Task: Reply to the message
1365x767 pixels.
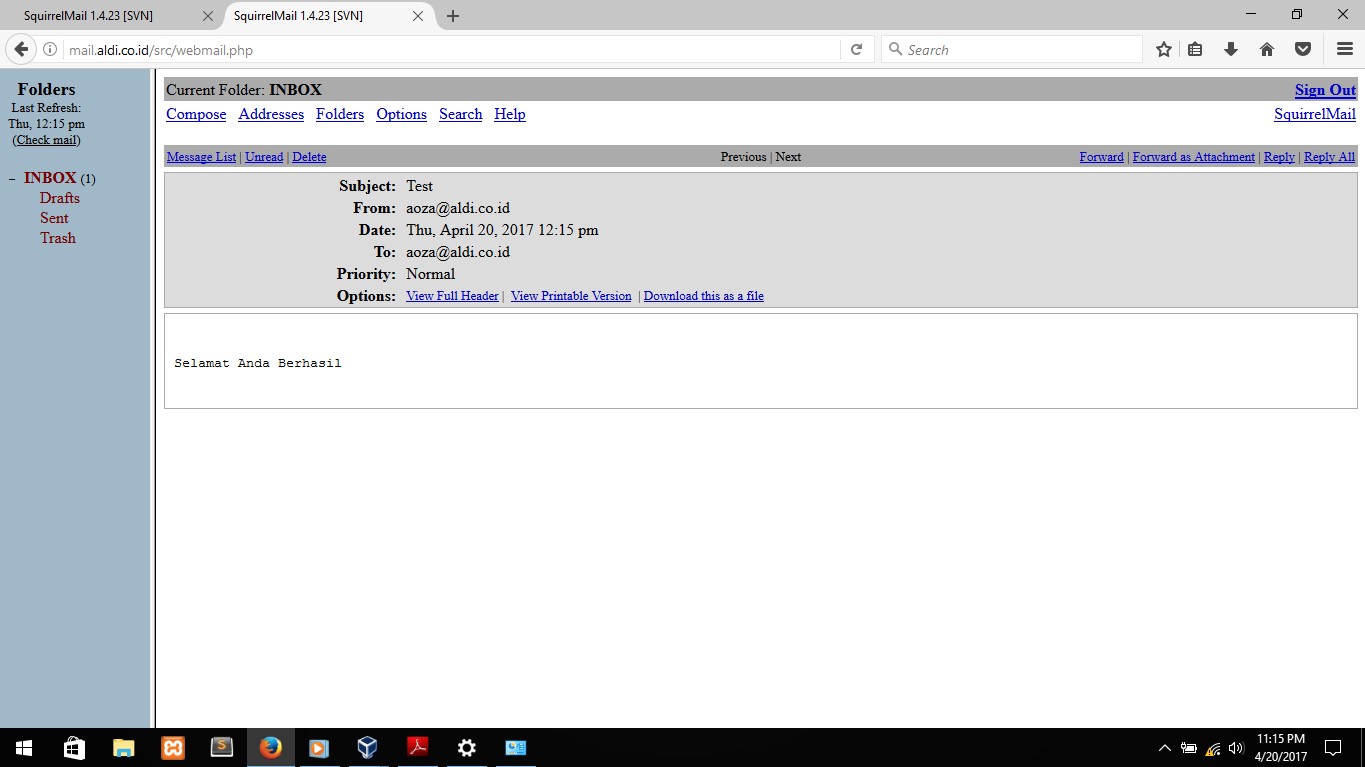Action: (x=1279, y=157)
